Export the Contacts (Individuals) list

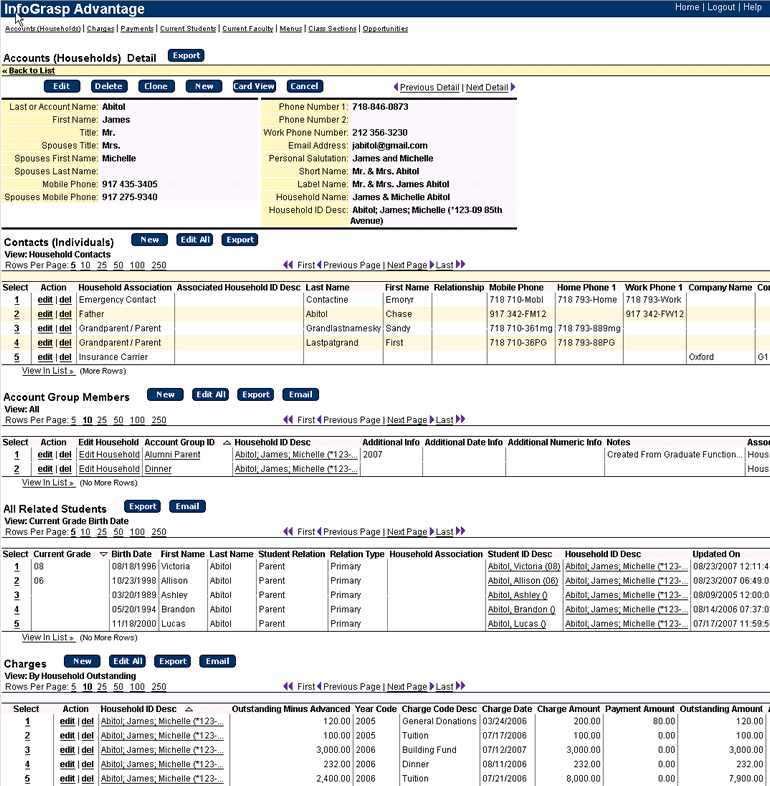[x=240, y=240]
